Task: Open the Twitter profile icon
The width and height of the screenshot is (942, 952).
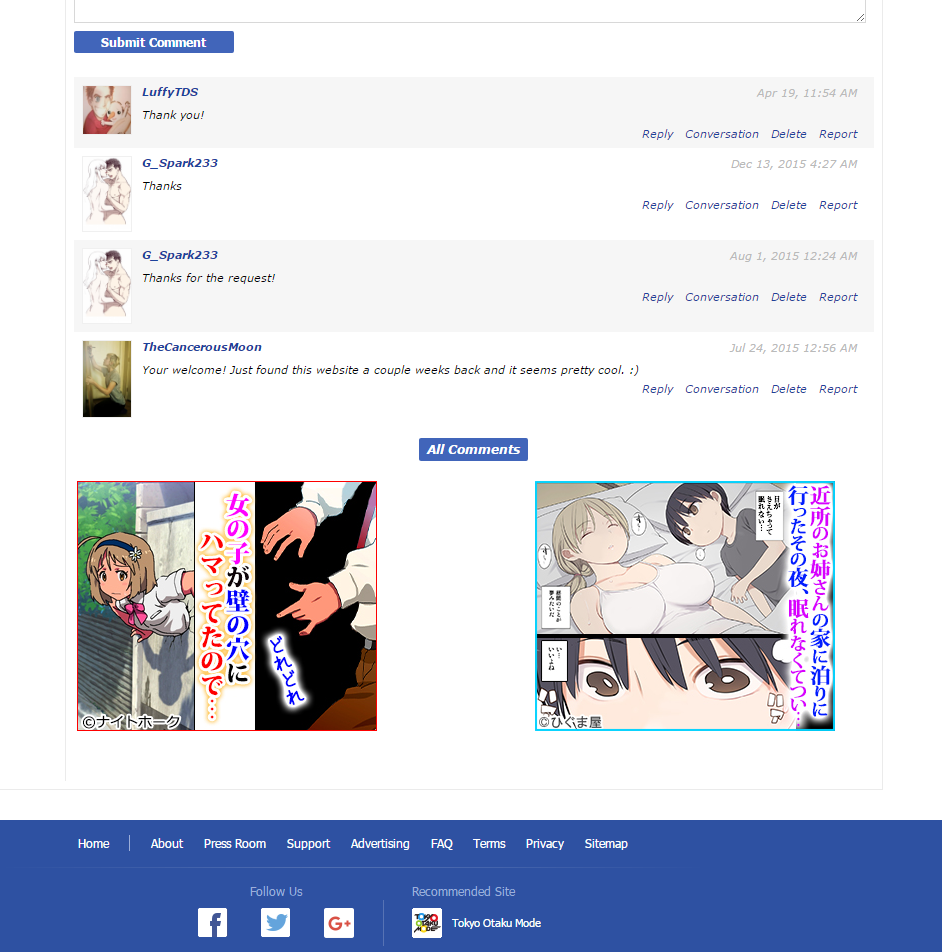Action: 276,923
